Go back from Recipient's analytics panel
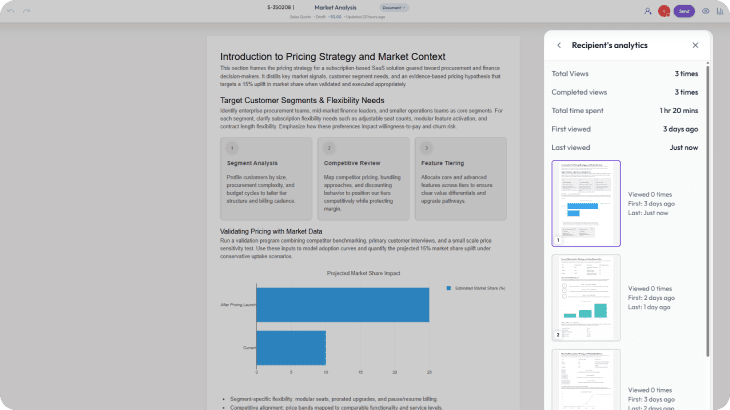The height and width of the screenshot is (410, 730). pyautogui.click(x=559, y=45)
